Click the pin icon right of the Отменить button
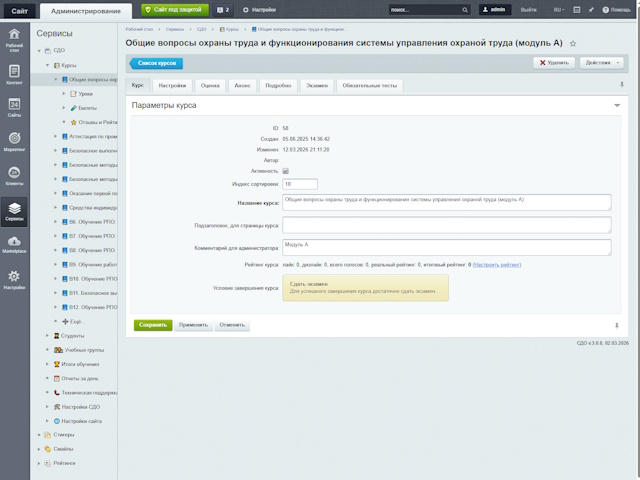The height and width of the screenshot is (480, 640). tap(617, 325)
